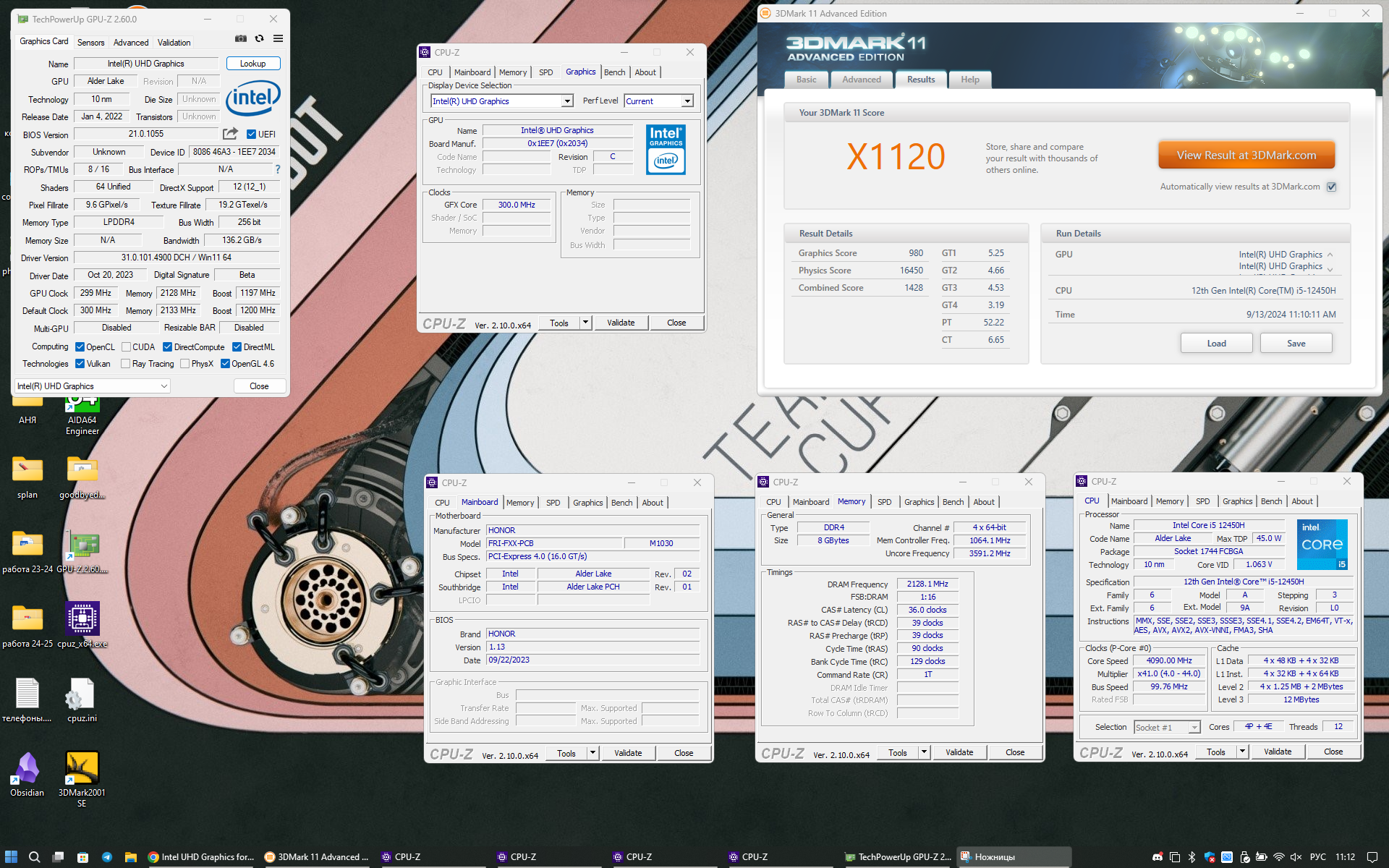Click the Load button in Run Details
This screenshot has width=1389, height=868.
[x=1216, y=343]
